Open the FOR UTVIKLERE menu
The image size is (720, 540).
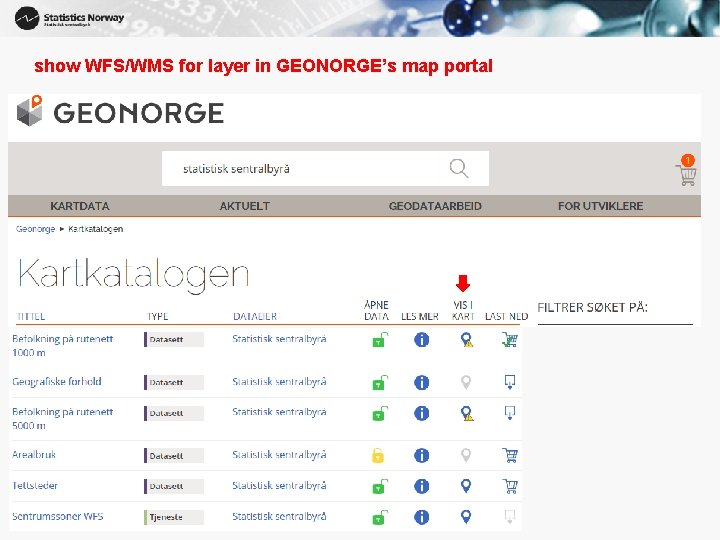click(x=600, y=206)
